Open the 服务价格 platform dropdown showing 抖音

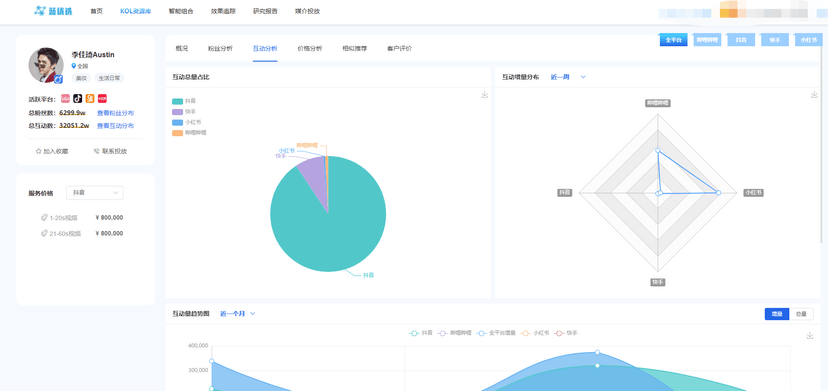95,193
